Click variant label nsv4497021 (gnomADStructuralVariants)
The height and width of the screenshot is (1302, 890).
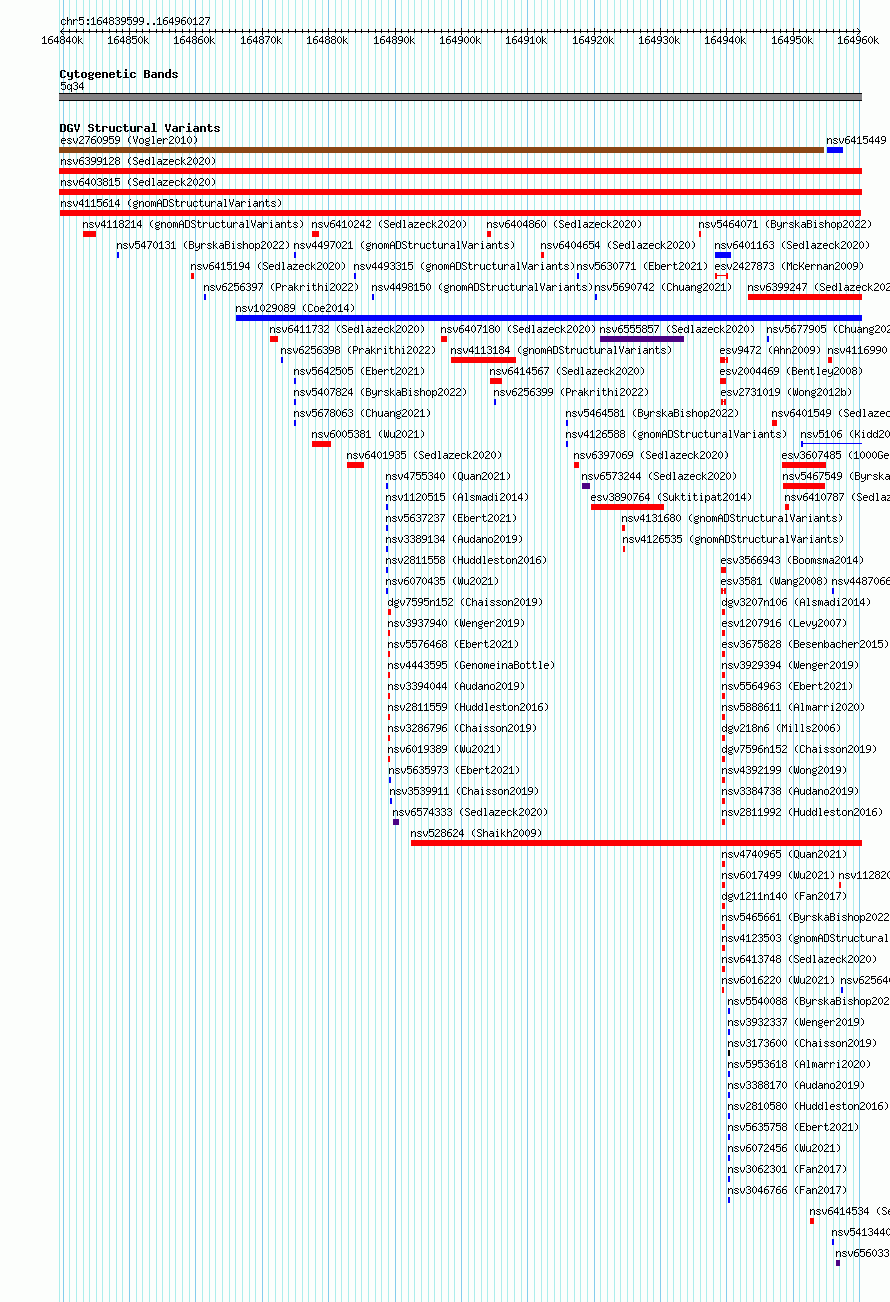coord(404,245)
